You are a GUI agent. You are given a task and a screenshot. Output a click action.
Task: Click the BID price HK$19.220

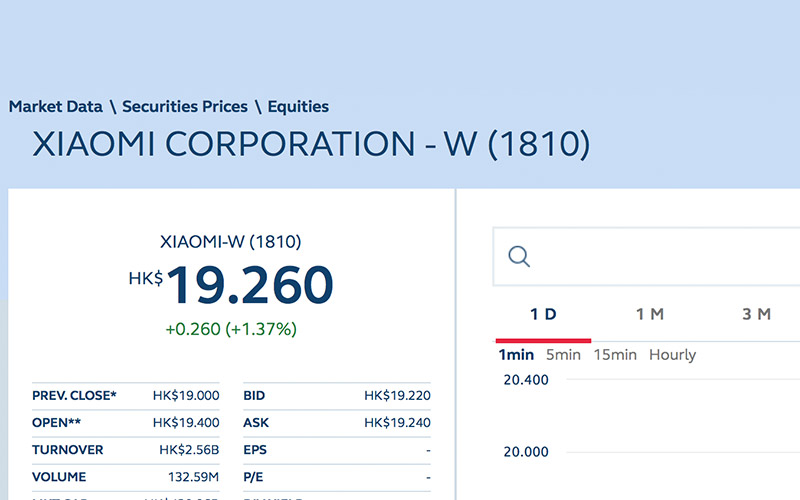[x=397, y=395]
